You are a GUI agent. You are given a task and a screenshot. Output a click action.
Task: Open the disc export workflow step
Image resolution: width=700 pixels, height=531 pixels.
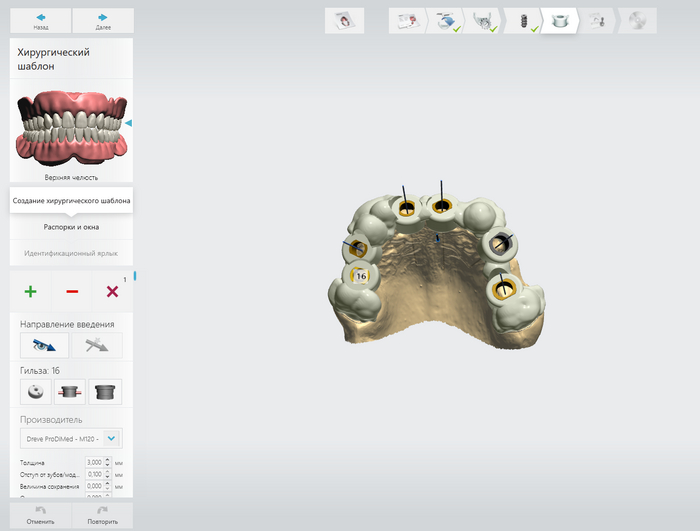[637, 21]
